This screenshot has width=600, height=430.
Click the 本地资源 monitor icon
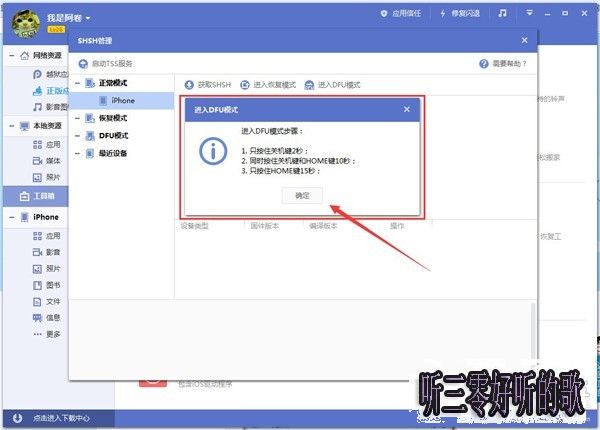pyautogui.click(x=24, y=126)
